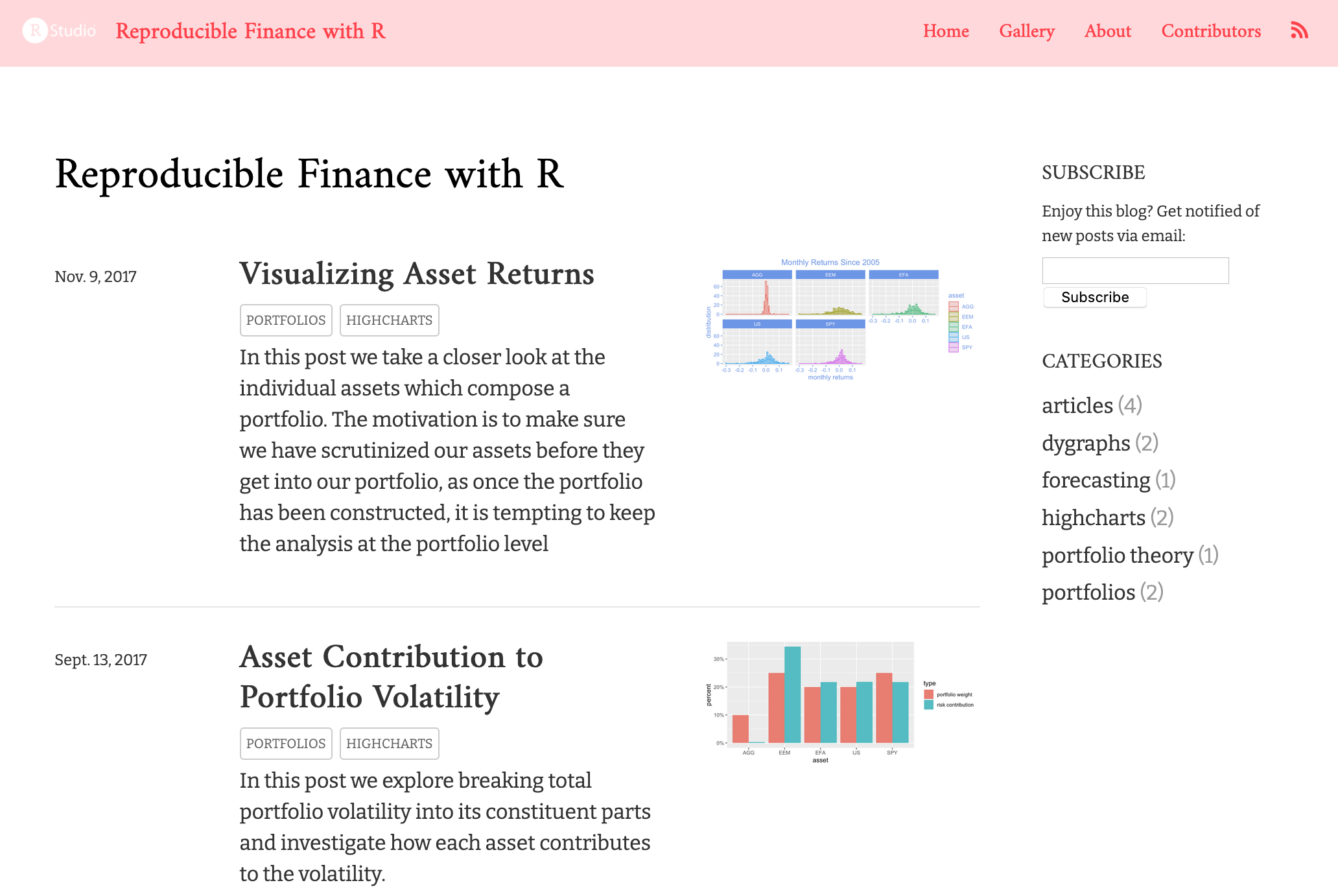Click HIGHCHARTS tag under Asset Contribution post
Viewport: 1338px width, 896px height.
[x=389, y=744]
